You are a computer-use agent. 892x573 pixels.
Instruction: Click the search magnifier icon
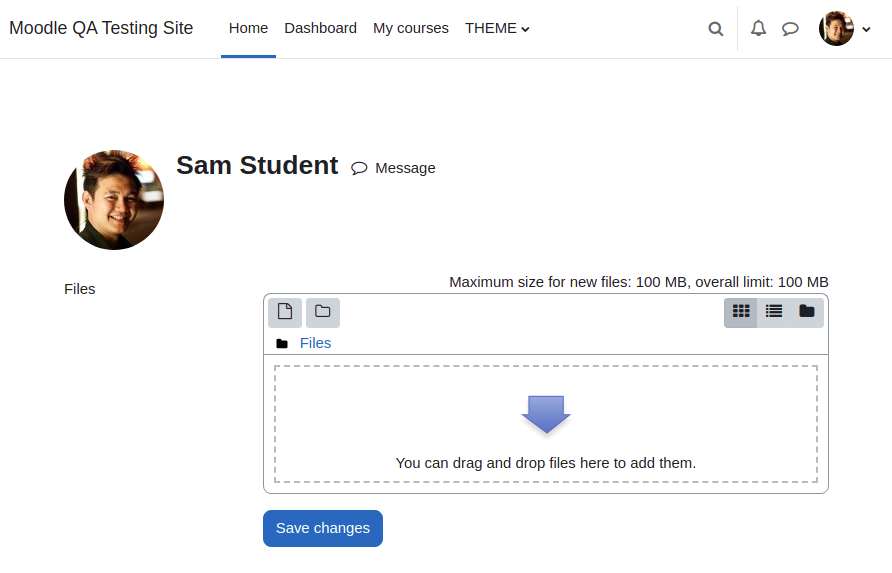pyautogui.click(x=716, y=28)
